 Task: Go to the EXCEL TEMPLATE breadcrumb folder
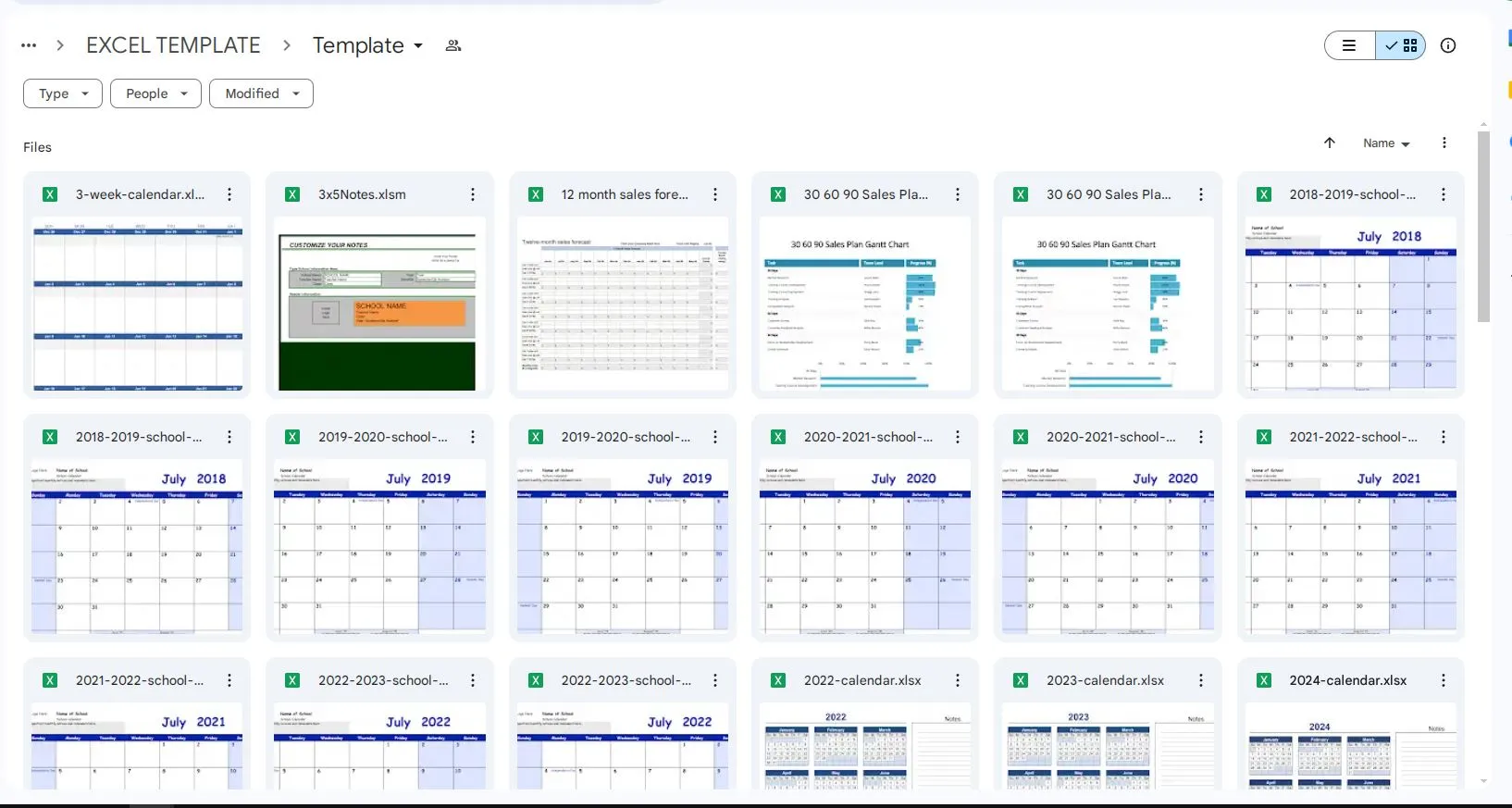pyautogui.click(x=173, y=45)
